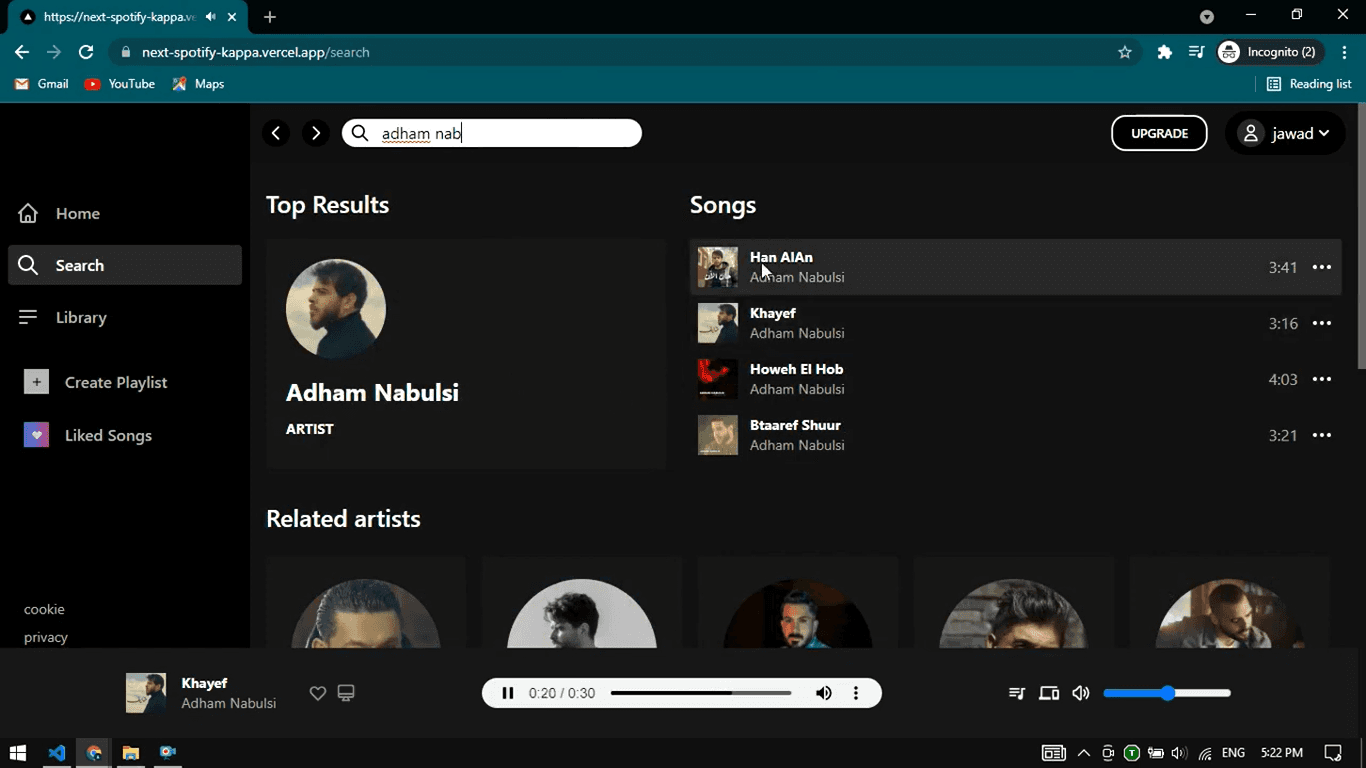
Task: Go forward with the in-app right chevron
Action: coord(316,133)
